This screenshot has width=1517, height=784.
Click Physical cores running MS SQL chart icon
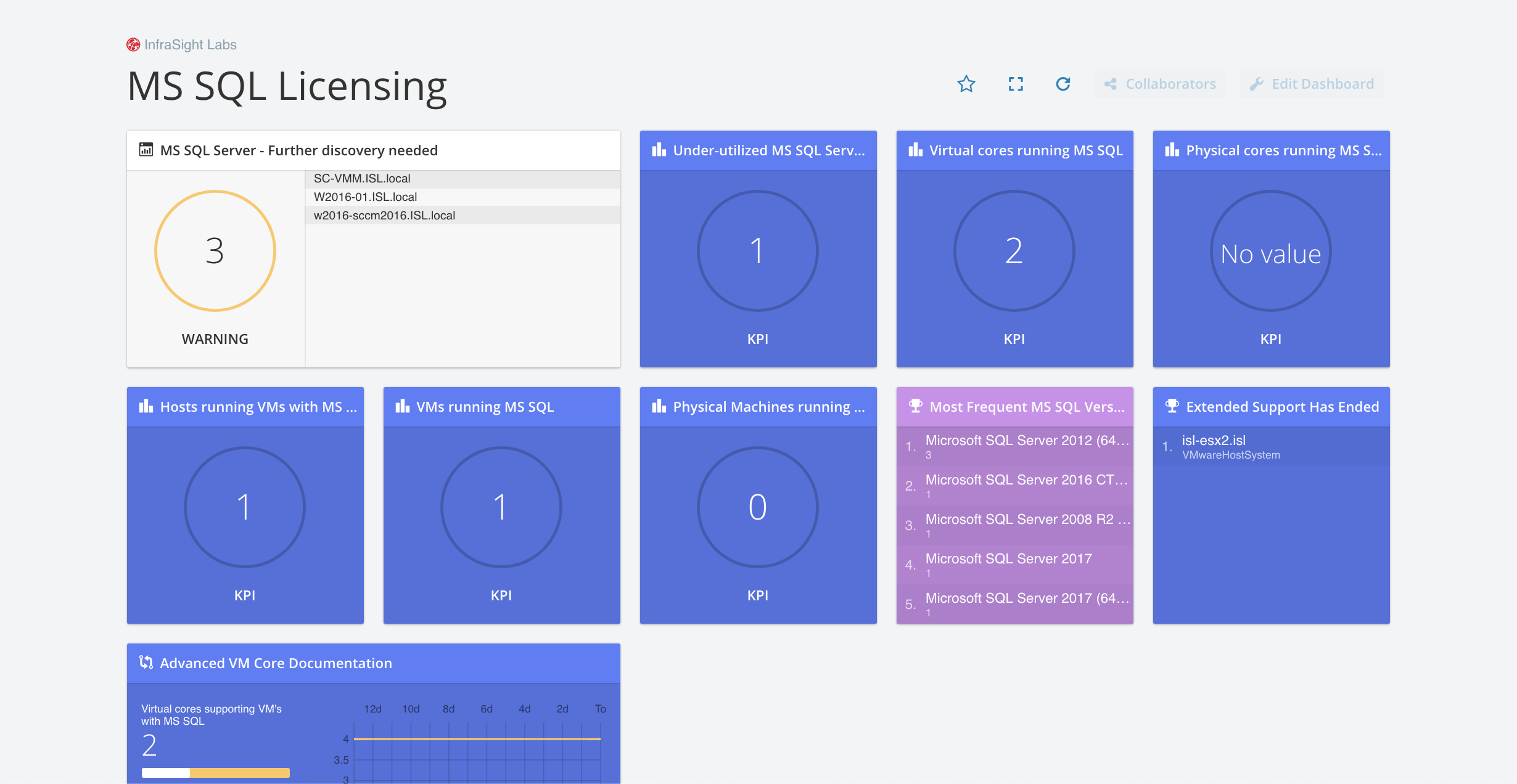1172,150
